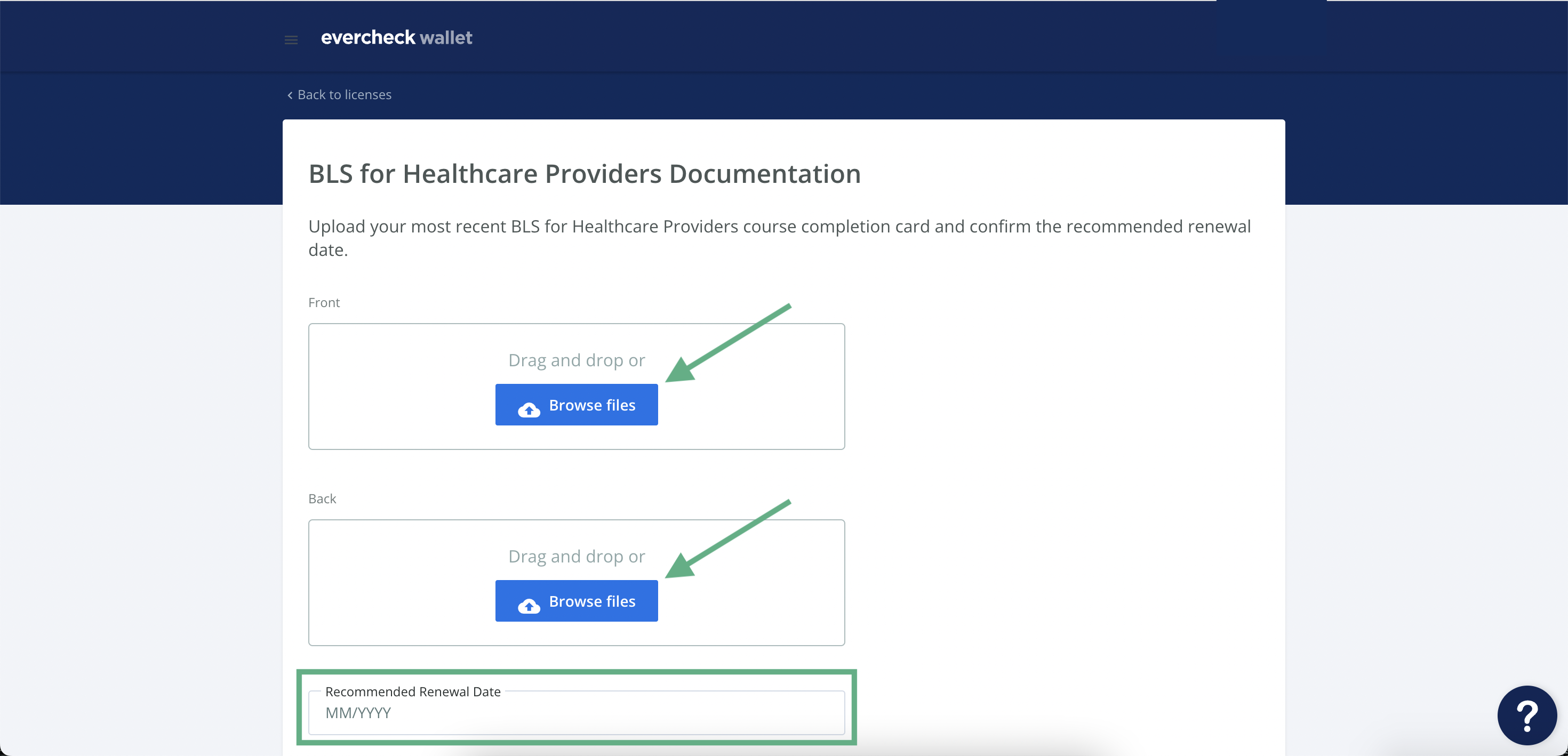Click the MM/YYYY placeholder text
This screenshot has height=756, width=1568.
[x=359, y=713]
